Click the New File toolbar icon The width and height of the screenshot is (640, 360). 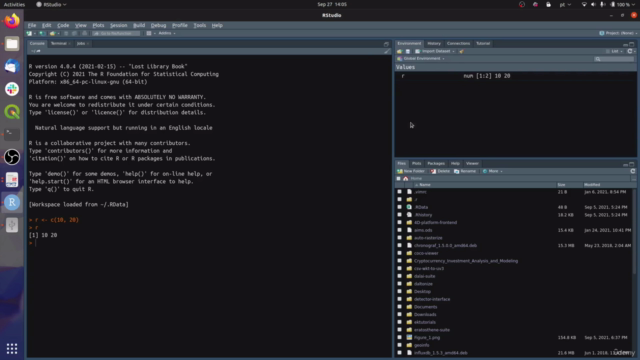coord(29,33)
